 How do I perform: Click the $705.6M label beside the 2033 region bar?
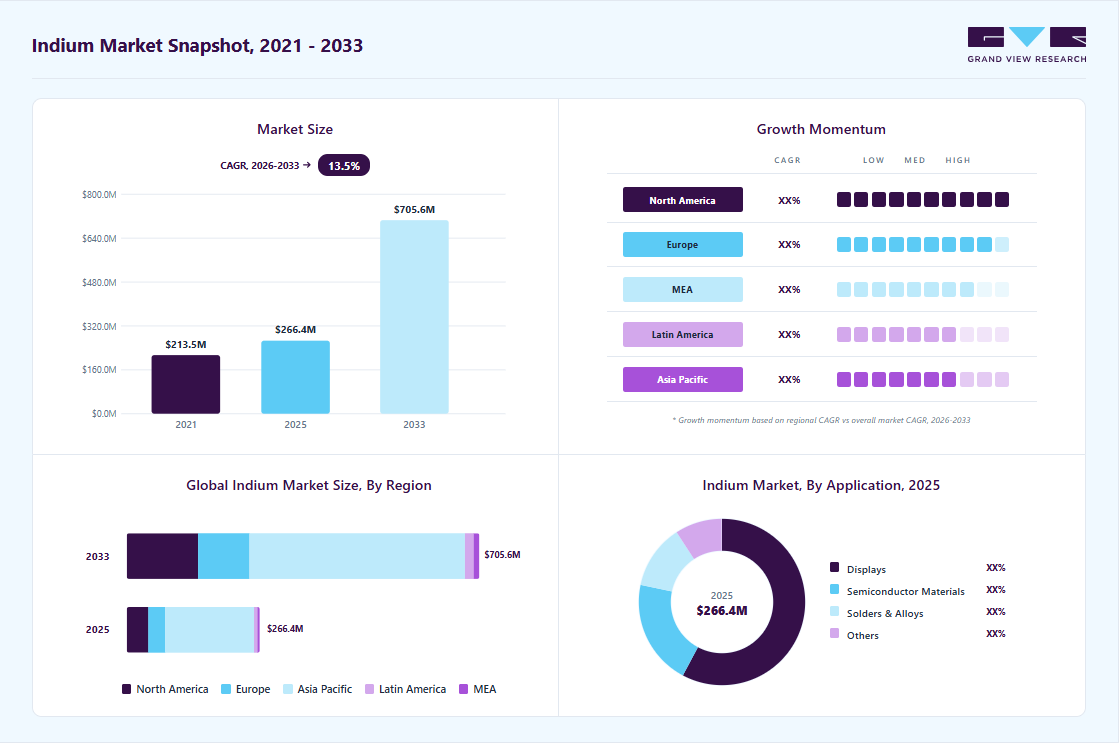[502, 554]
